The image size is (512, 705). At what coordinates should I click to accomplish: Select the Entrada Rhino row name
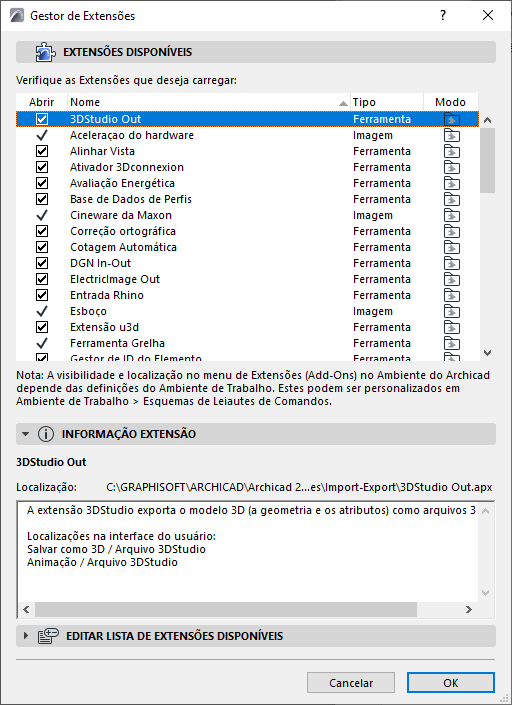coord(107,295)
